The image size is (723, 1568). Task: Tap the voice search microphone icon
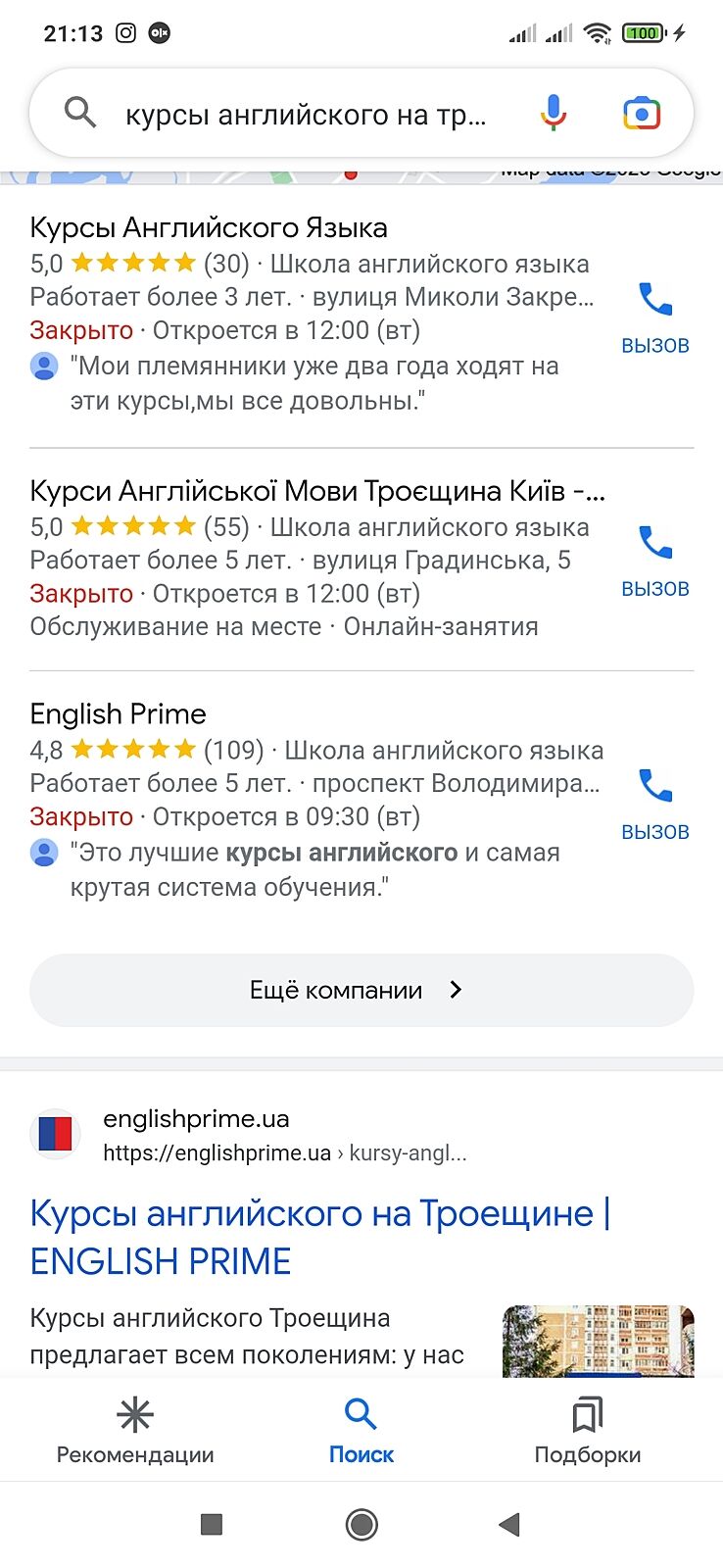click(x=553, y=113)
